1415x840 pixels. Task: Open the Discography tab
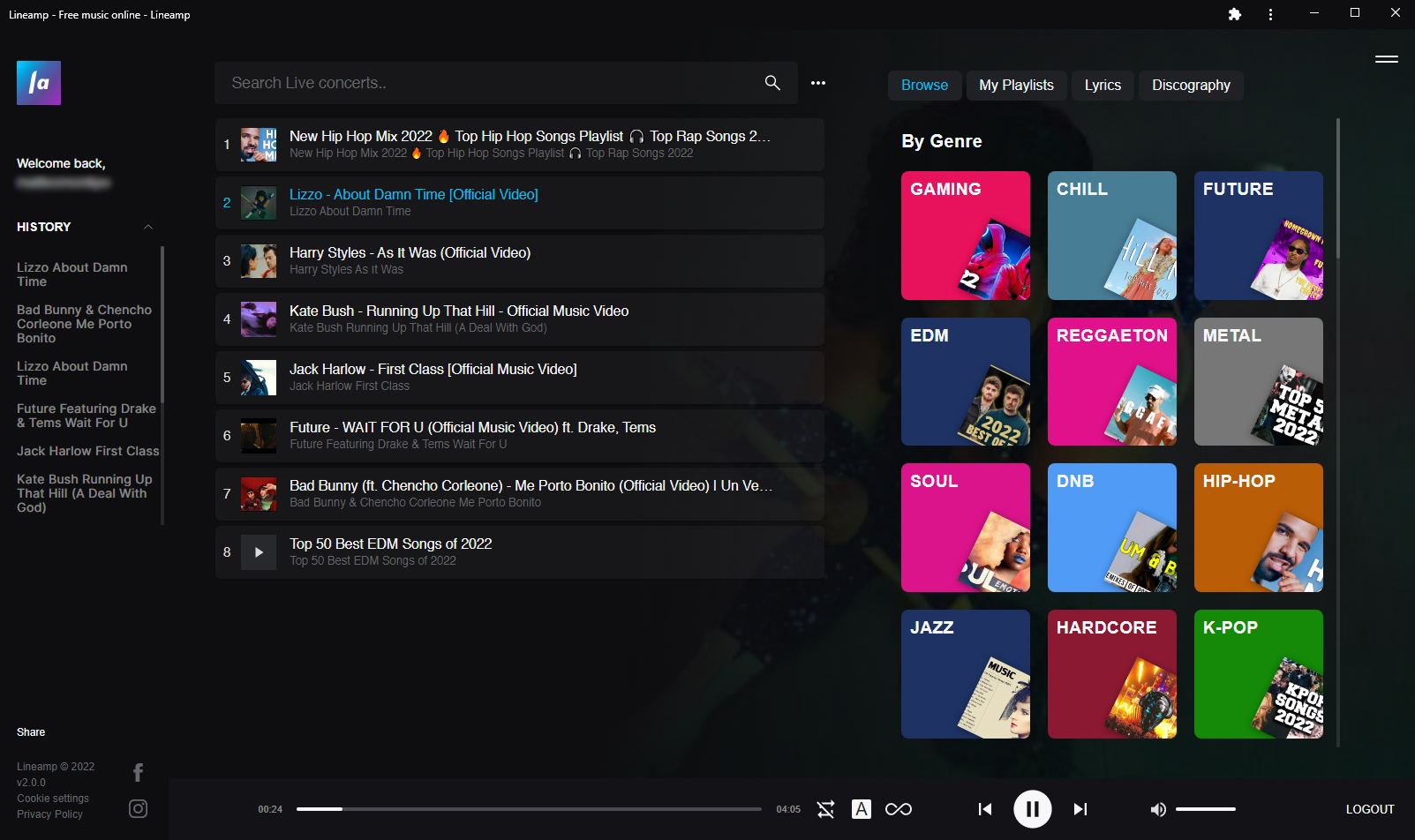(x=1191, y=85)
